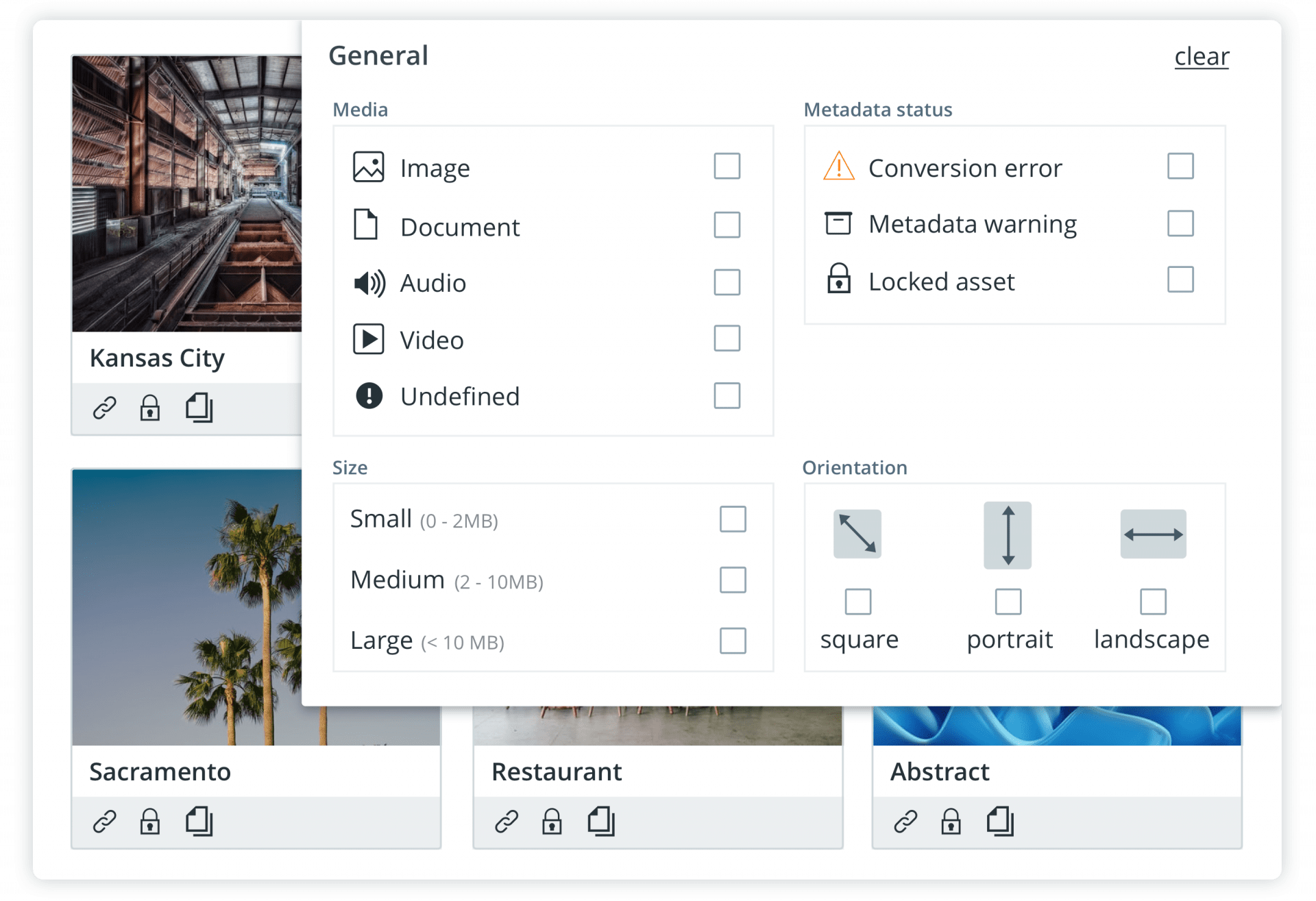Click the Conversion error warning icon
The height and width of the screenshot is (901, 1316).
point(838,166)
